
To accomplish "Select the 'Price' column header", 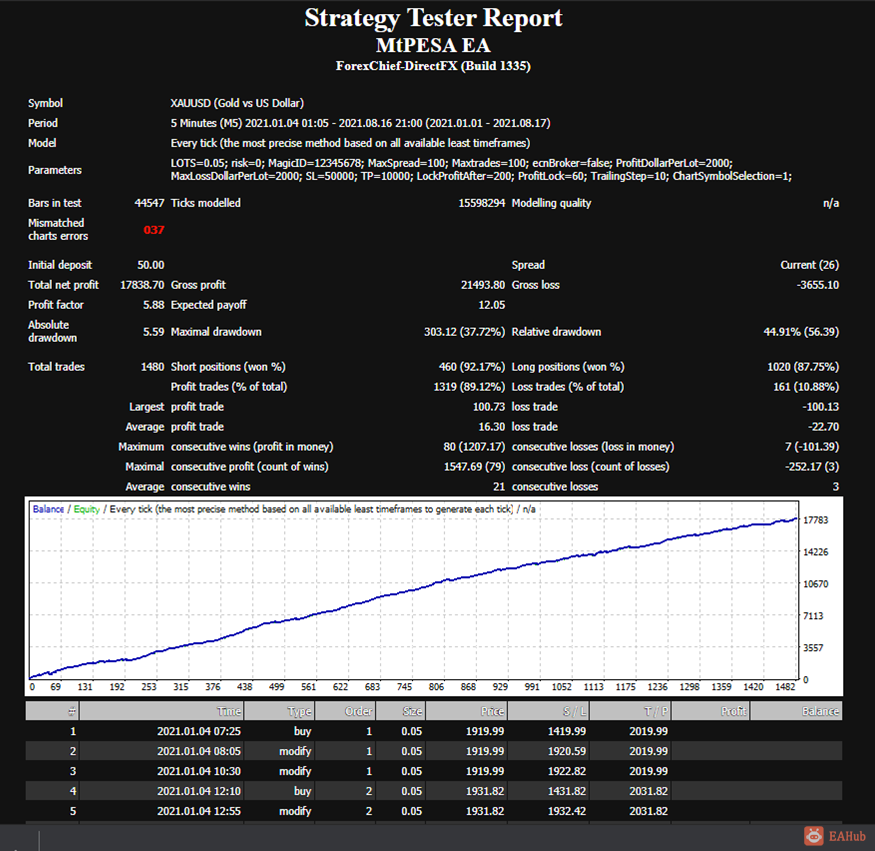I will (467, 711).
